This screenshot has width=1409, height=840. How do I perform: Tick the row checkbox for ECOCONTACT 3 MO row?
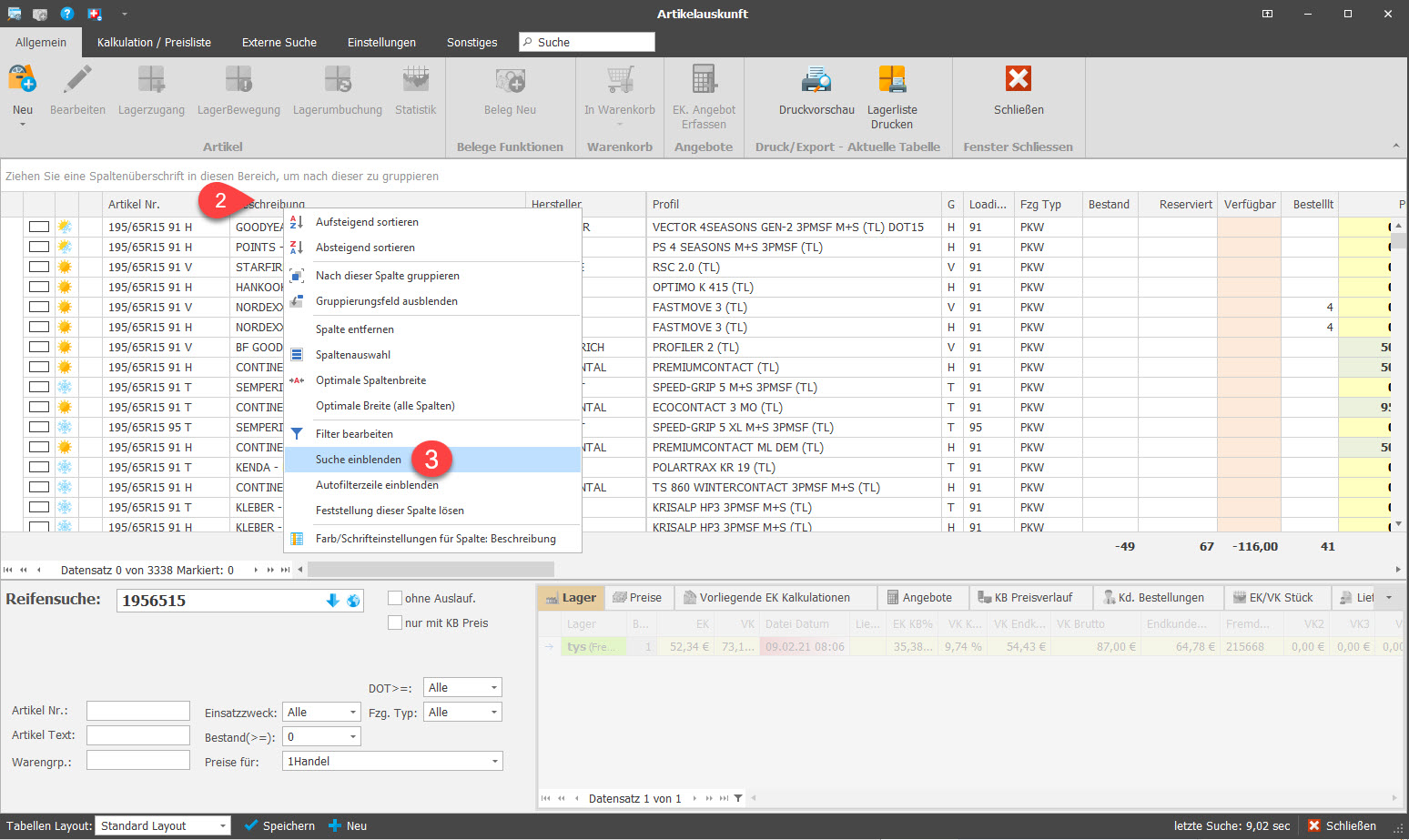[38, 407]
